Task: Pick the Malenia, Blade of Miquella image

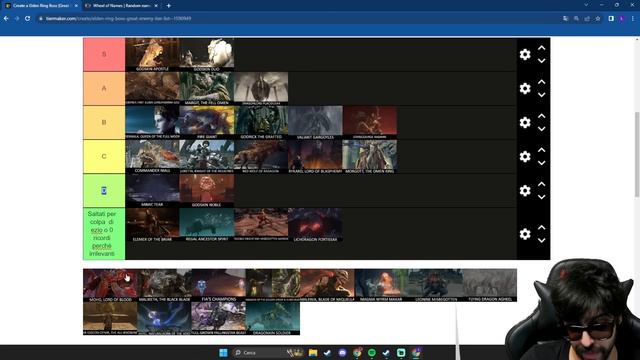Action: [x=327, y=285]
